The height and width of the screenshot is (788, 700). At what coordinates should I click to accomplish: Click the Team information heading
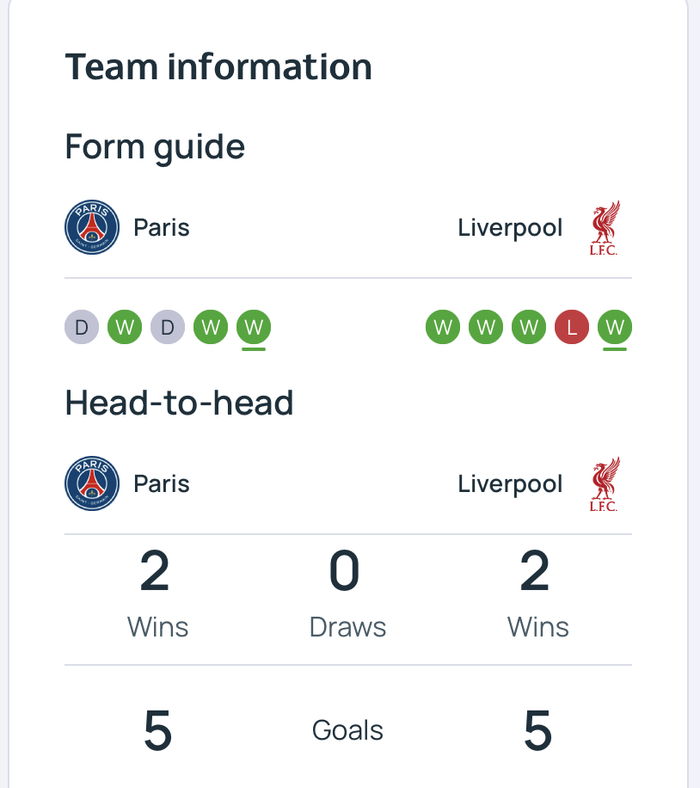pos(218,67)
